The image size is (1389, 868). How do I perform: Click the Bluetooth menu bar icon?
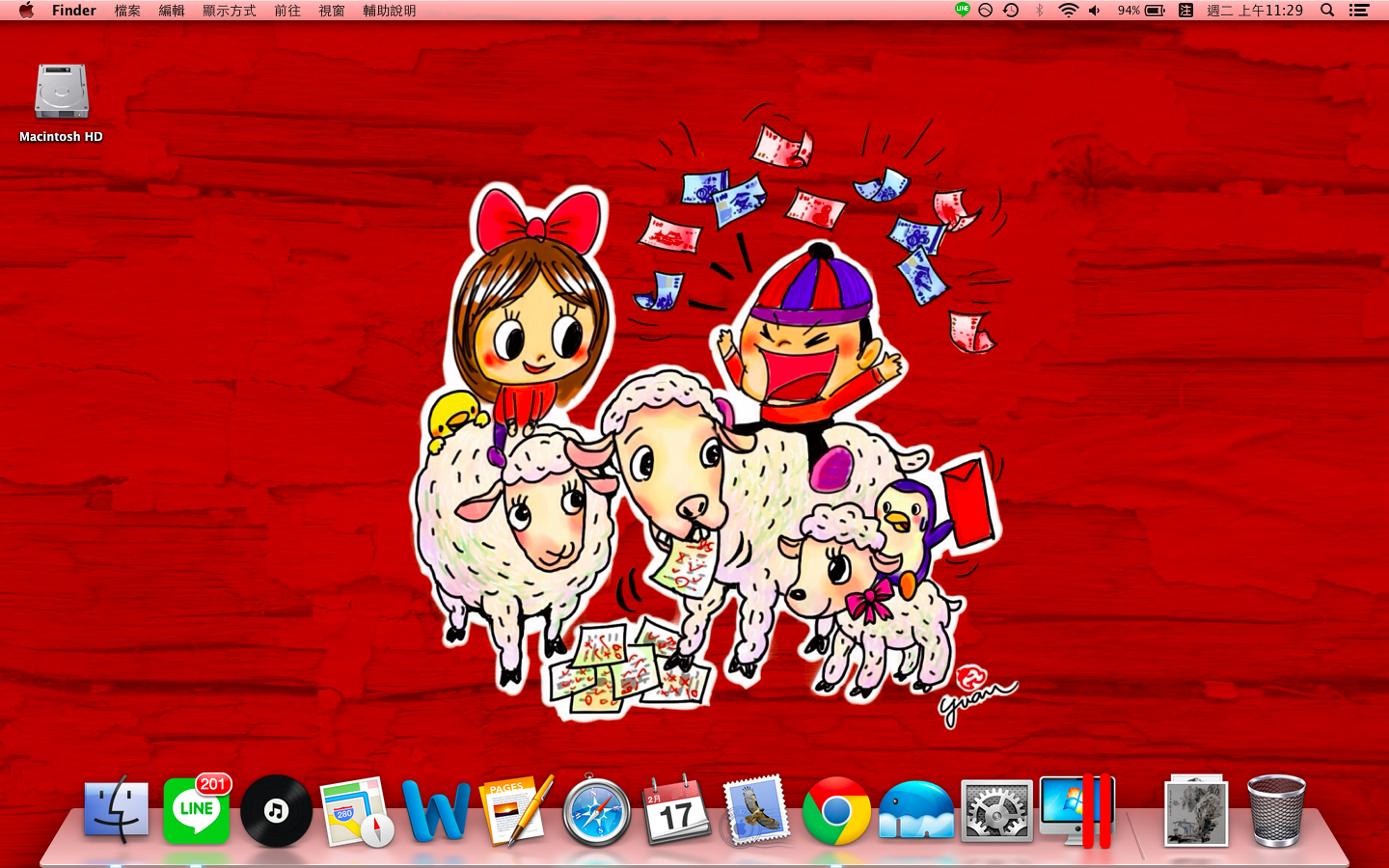coord(1039,11)
